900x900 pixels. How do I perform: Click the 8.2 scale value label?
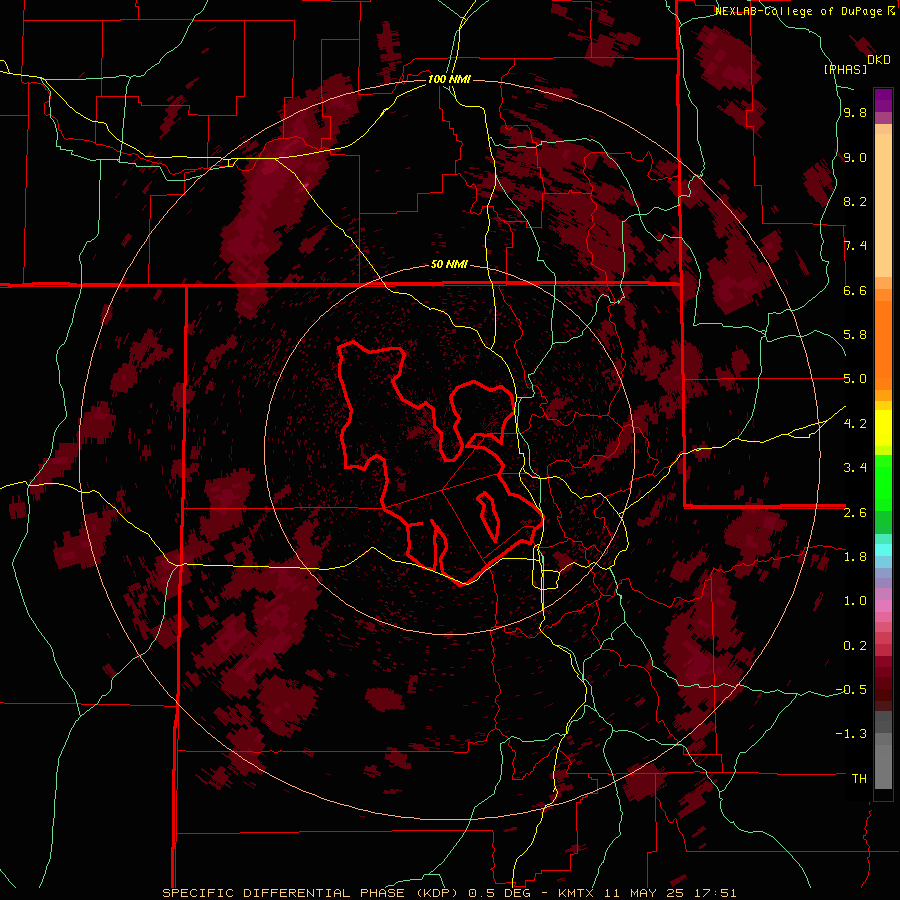click(x=855, y=201)
